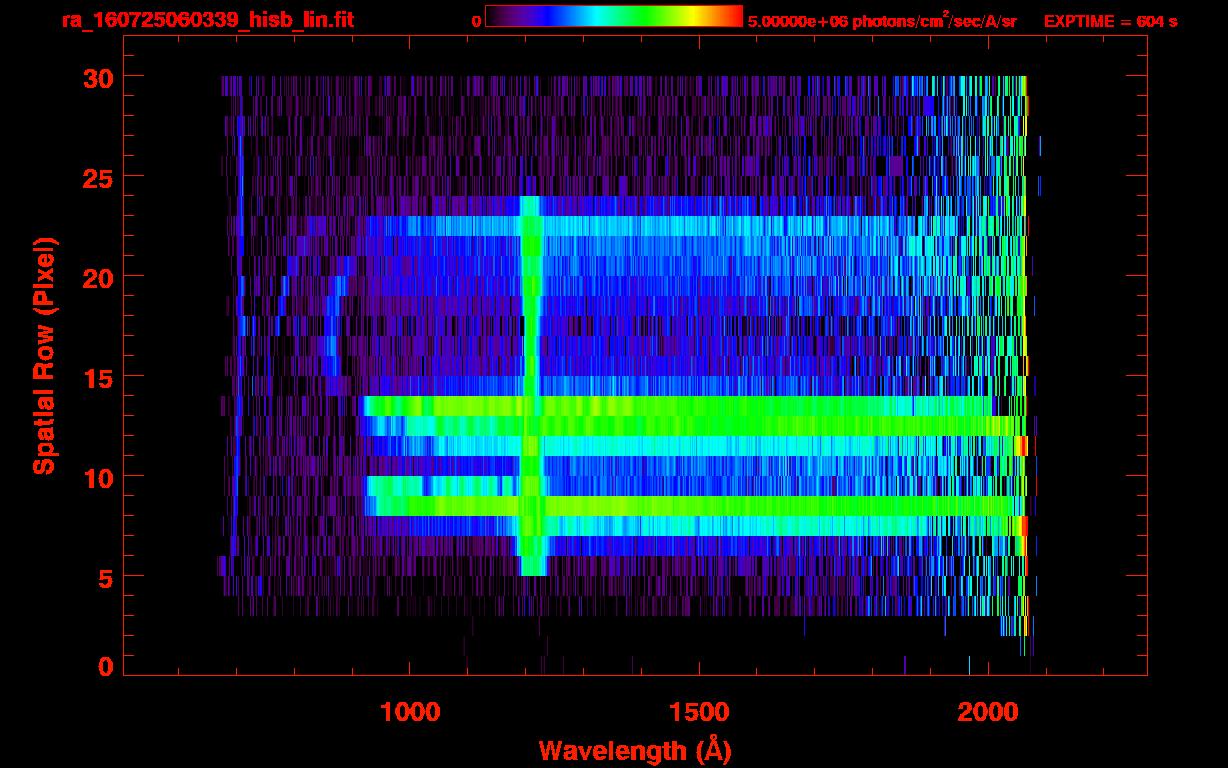This screenshot has width=1228, height=768.
Task: Click the 1000 wavelength tick label
Action: pyautogui.click(x=410, y=712)
